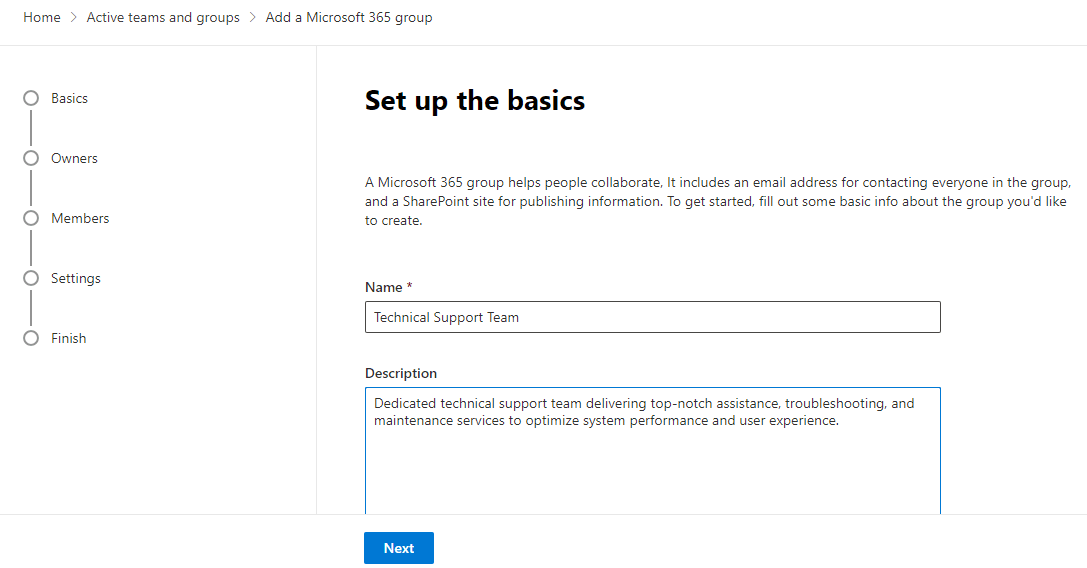Jump to the Basics step label

(70, 98)
